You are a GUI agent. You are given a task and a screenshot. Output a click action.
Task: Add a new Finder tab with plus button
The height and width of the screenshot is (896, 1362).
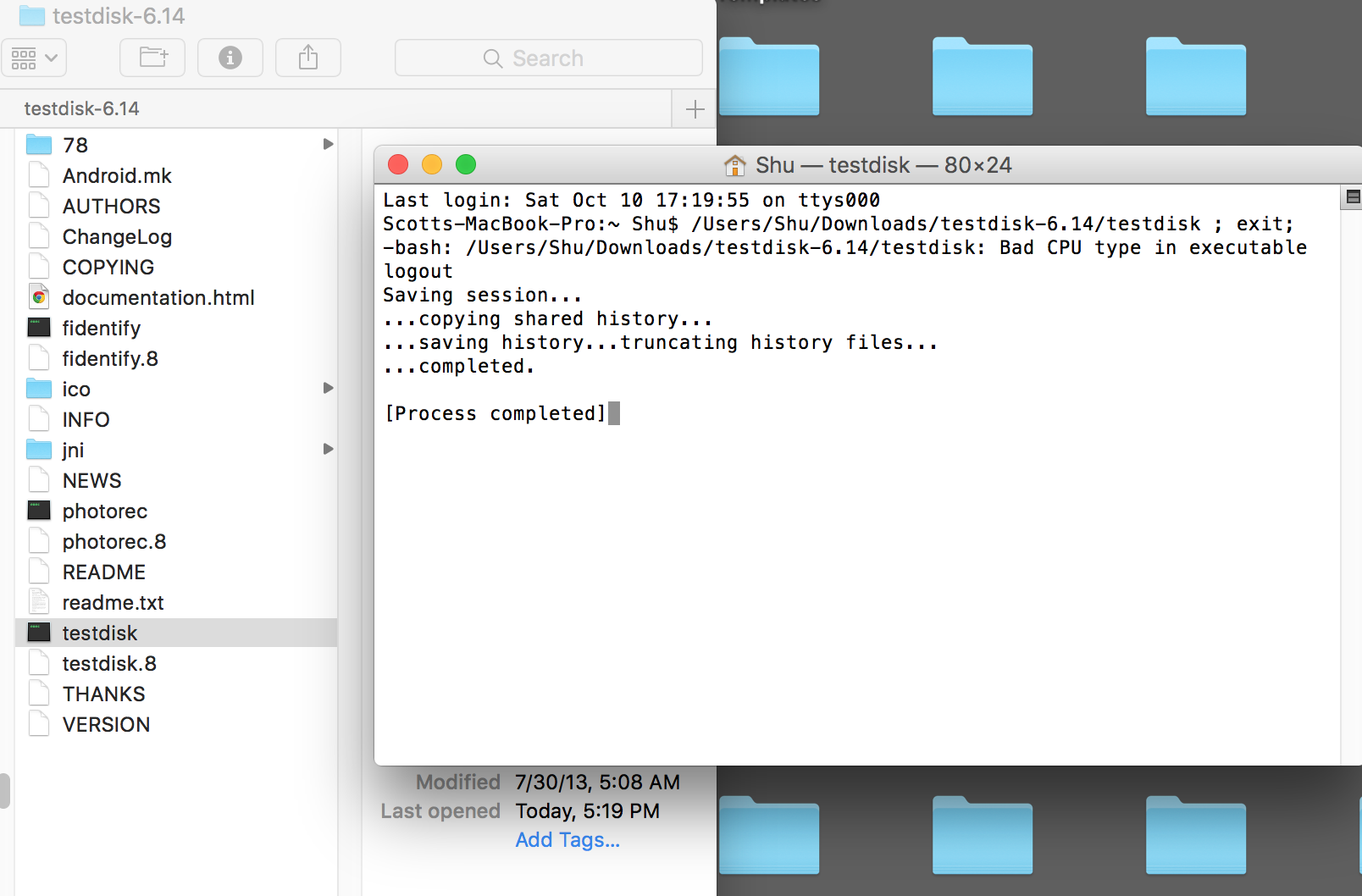pyautogui.click(x=695, y=108)
